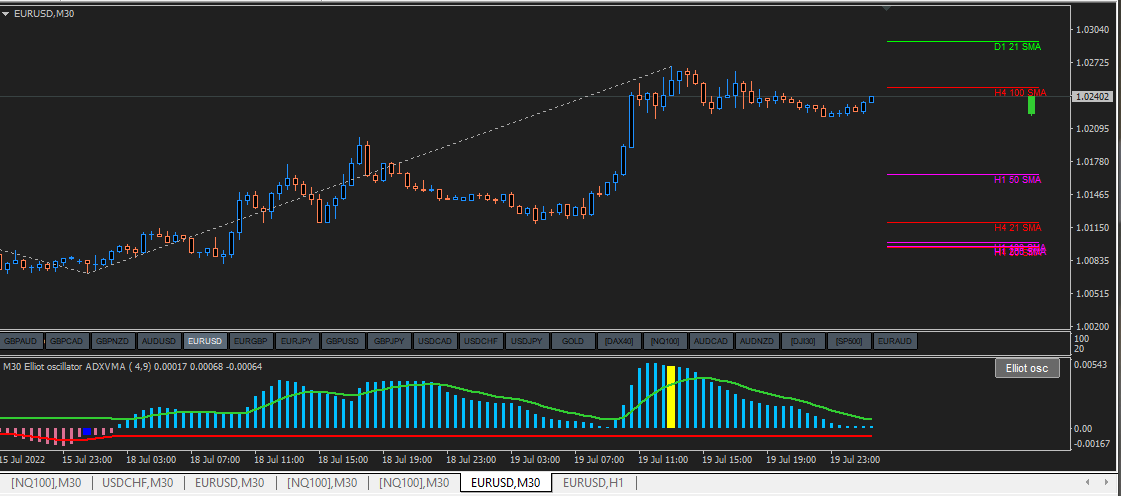Click the 1.01780 price axis value

tap(1092, 162)
